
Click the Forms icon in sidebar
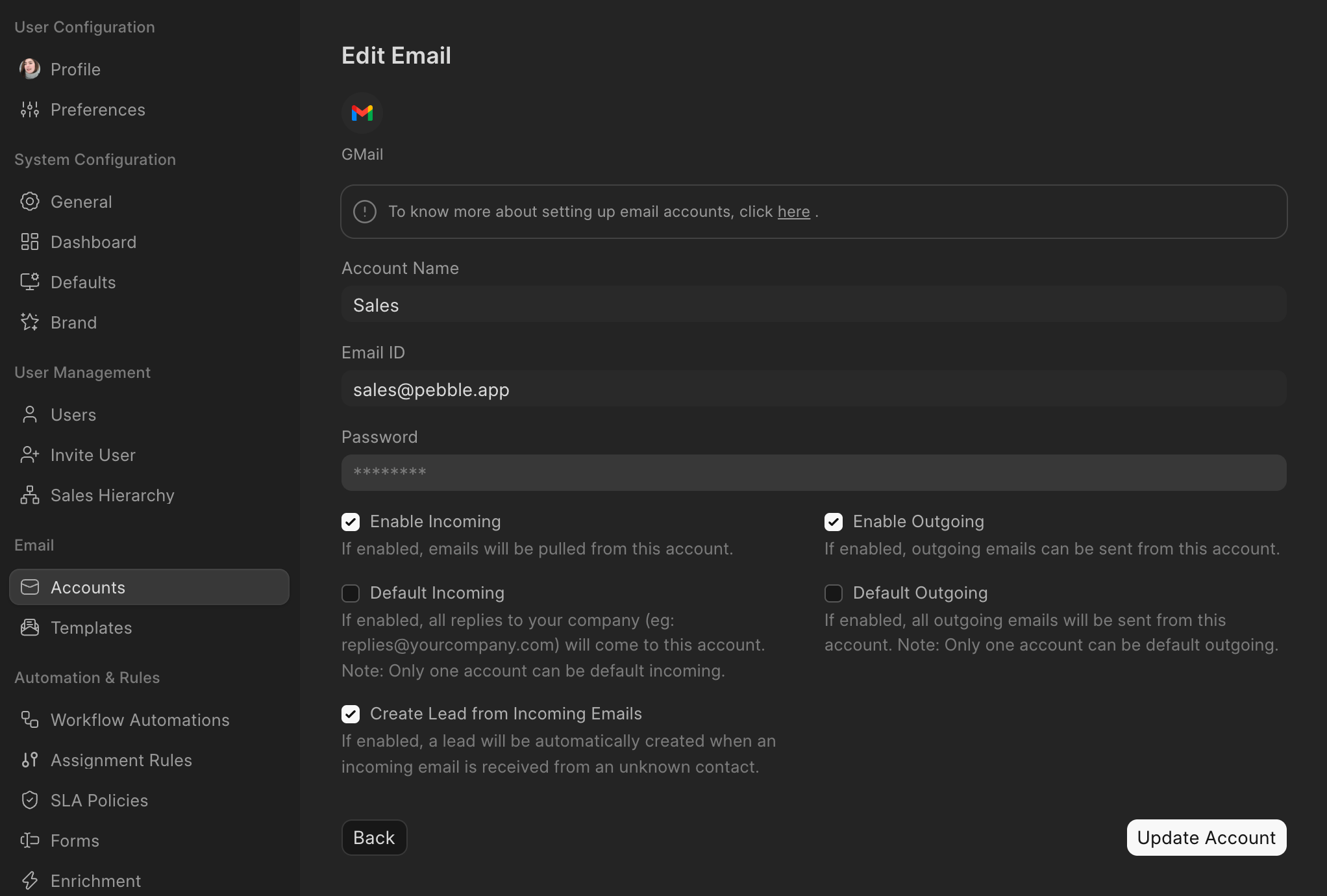[x=30, y=840]
